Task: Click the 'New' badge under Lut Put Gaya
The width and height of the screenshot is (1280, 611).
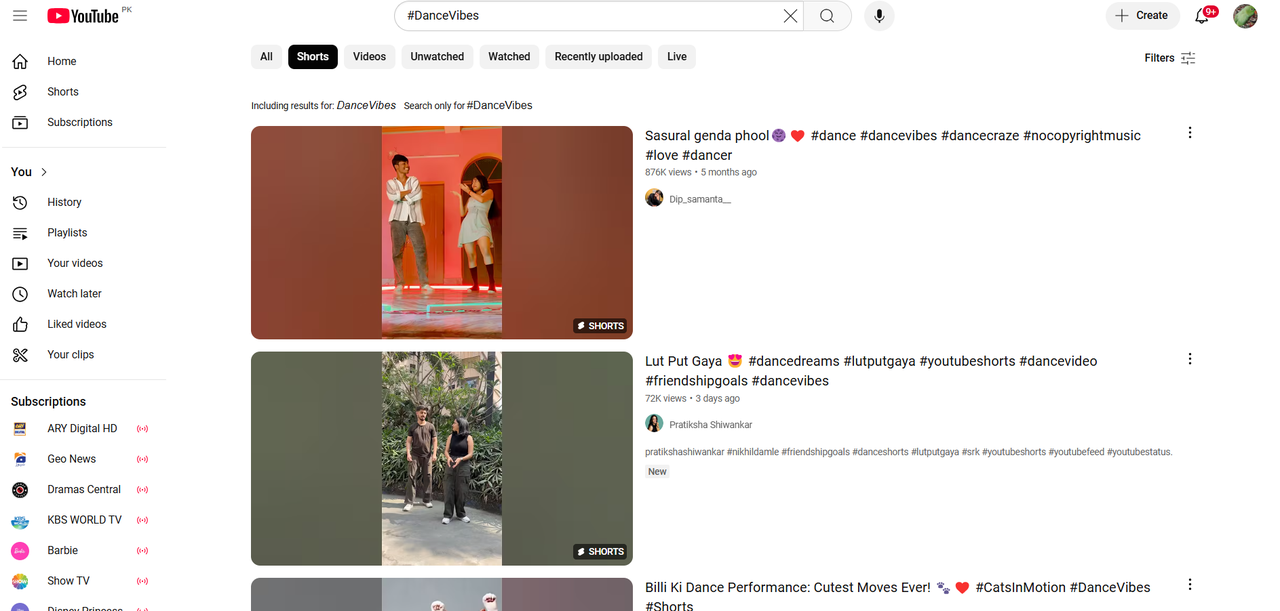Action: pos(657,472)
